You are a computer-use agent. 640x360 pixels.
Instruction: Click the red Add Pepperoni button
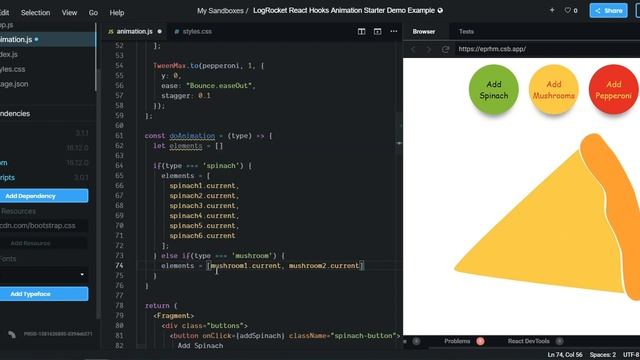pyautogui.click(x=613, y=89)
